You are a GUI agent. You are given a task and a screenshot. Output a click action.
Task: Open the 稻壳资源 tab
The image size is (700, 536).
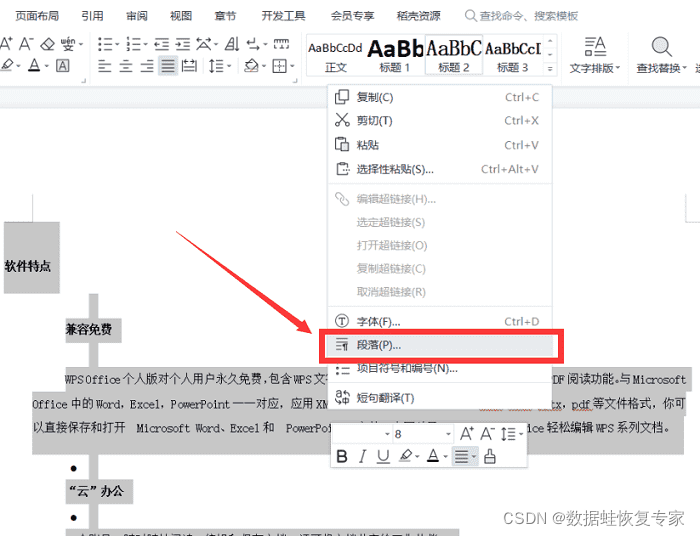point(418,16)
